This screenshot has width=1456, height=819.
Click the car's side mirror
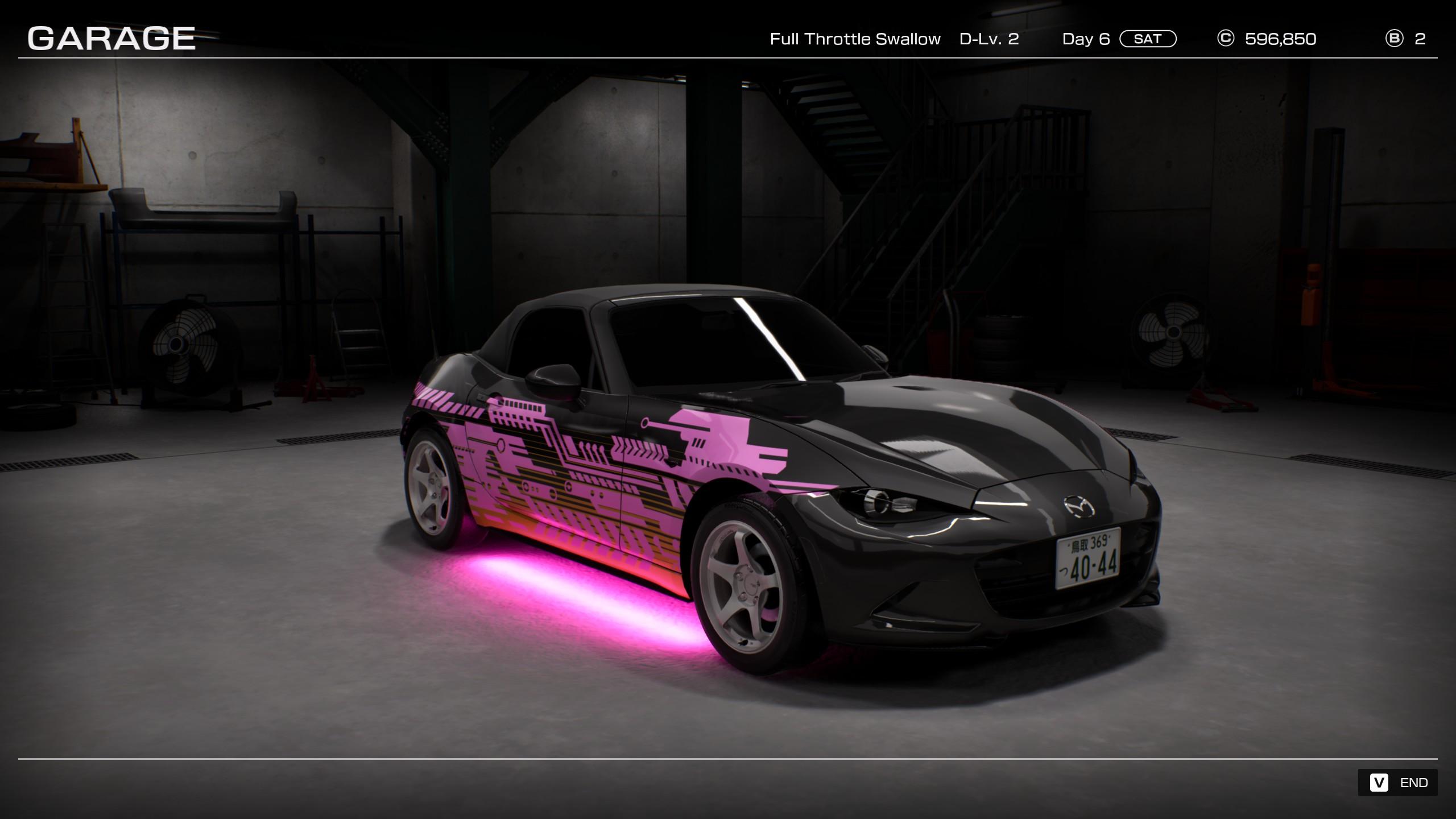tap(553, 381)
